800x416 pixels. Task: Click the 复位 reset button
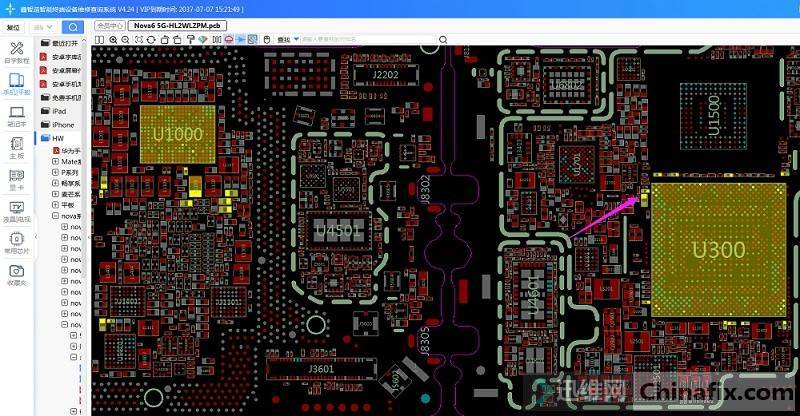pyautogui.click(x=13, y=27)
